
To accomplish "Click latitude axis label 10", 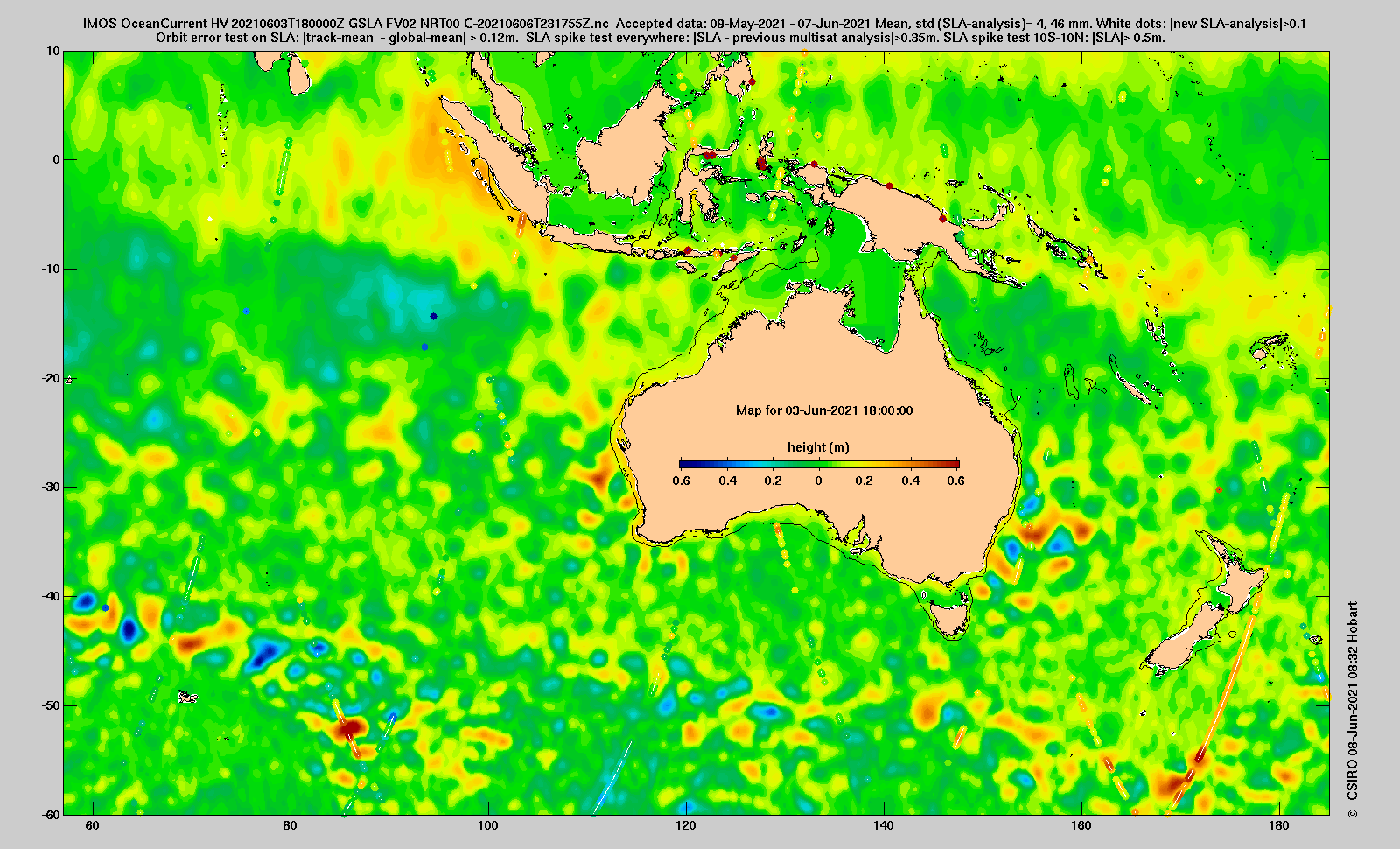I will (x=54, y=51).
